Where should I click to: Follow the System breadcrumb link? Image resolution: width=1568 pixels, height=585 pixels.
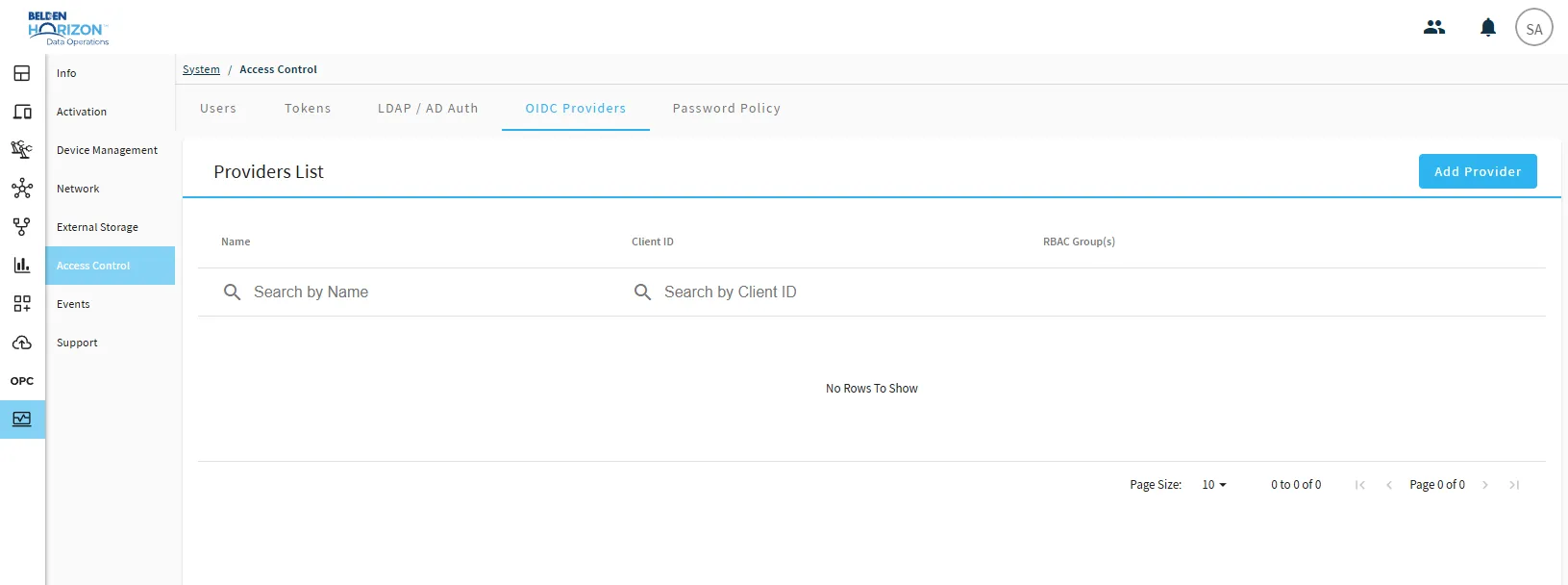[x=201, y=69]
